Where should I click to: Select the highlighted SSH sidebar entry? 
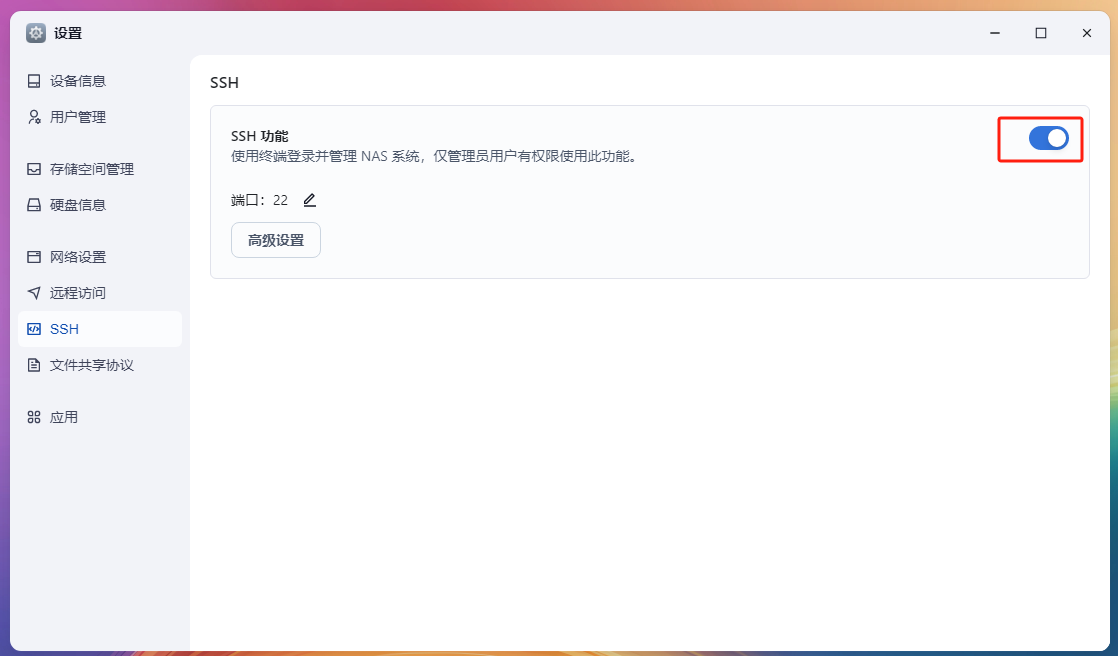[65, 329]
